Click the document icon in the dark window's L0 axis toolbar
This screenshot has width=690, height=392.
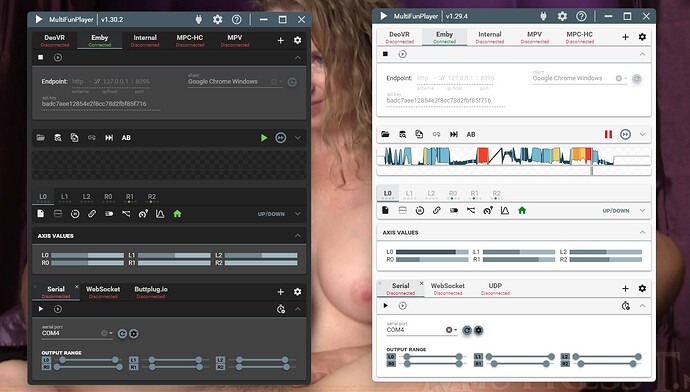point(40,214)
